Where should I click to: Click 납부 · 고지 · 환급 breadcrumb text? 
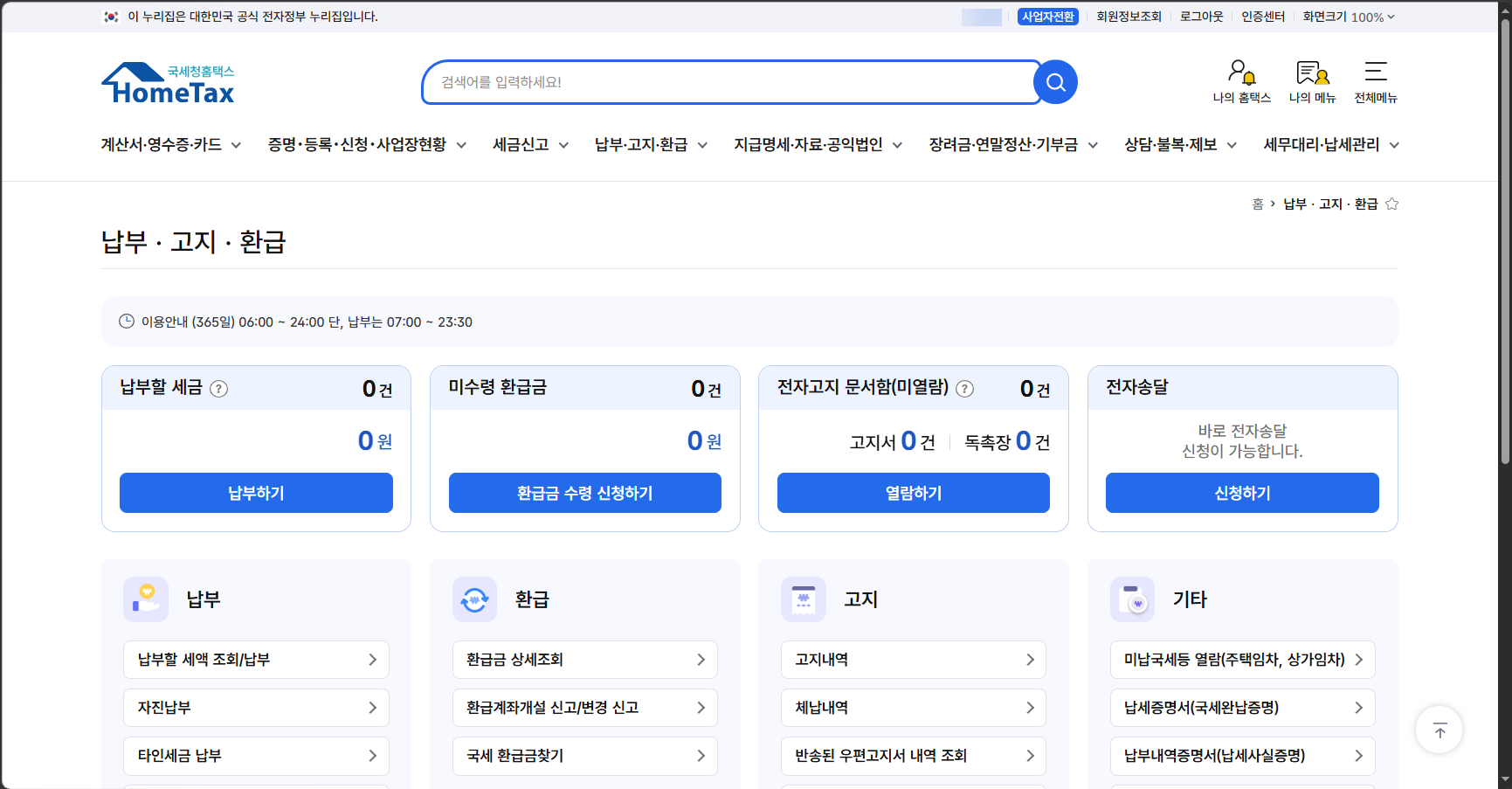1330,204
